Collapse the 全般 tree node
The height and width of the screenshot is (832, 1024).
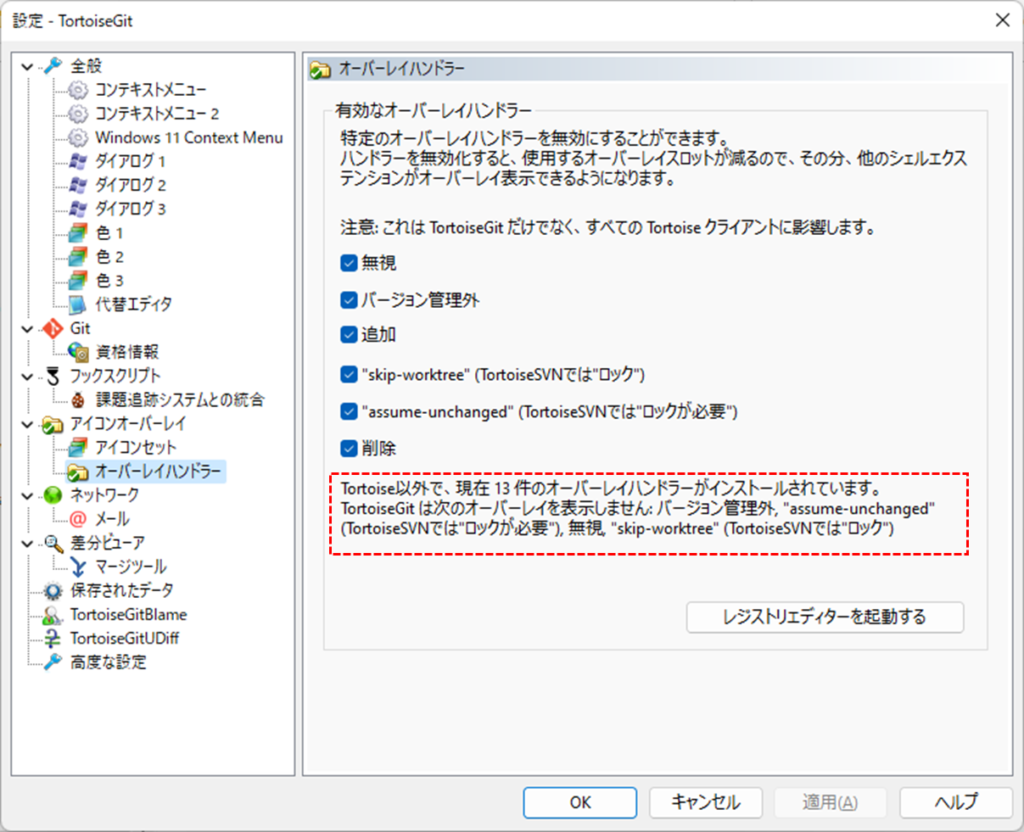point(27,66)
